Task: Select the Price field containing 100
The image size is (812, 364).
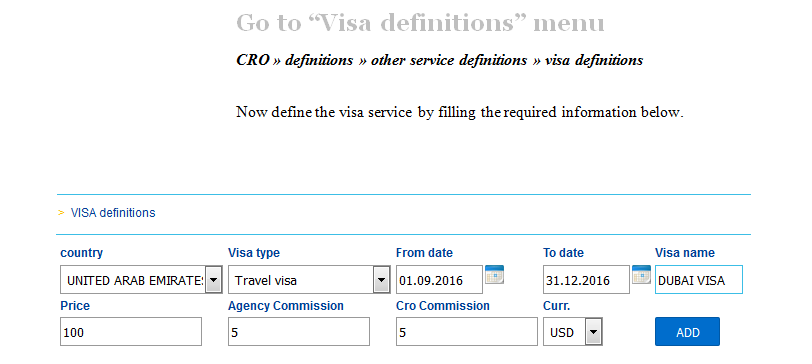Action: pos(131,331)
